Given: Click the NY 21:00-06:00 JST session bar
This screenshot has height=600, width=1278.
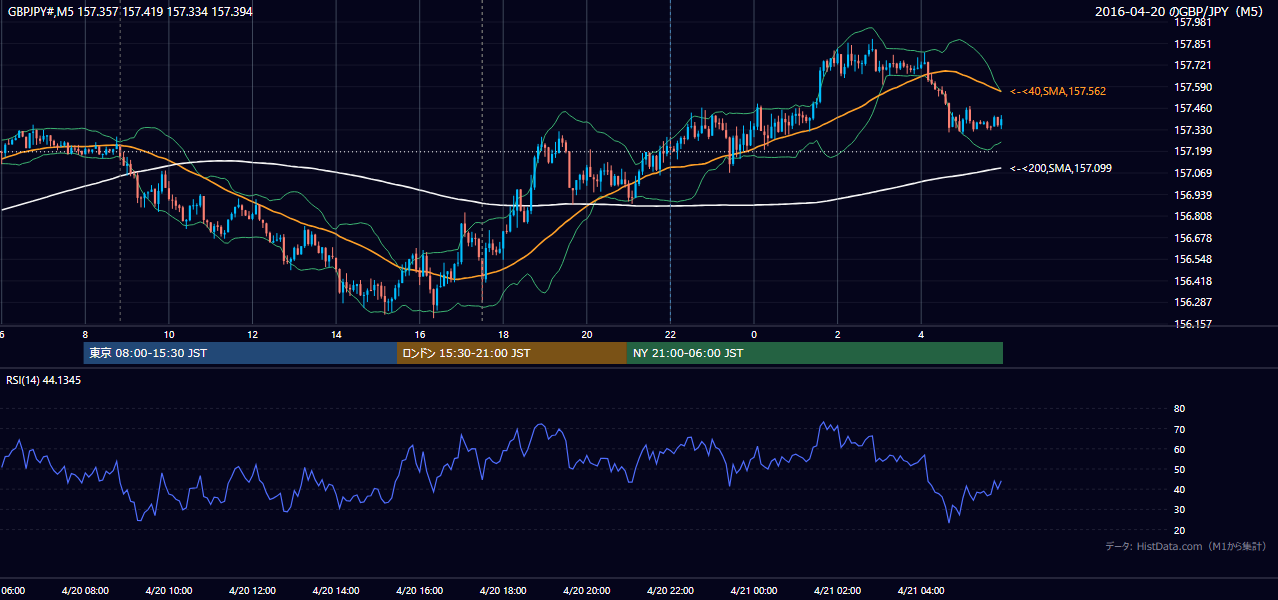Looking at the screenshot, I should click(x=815, y=353).
